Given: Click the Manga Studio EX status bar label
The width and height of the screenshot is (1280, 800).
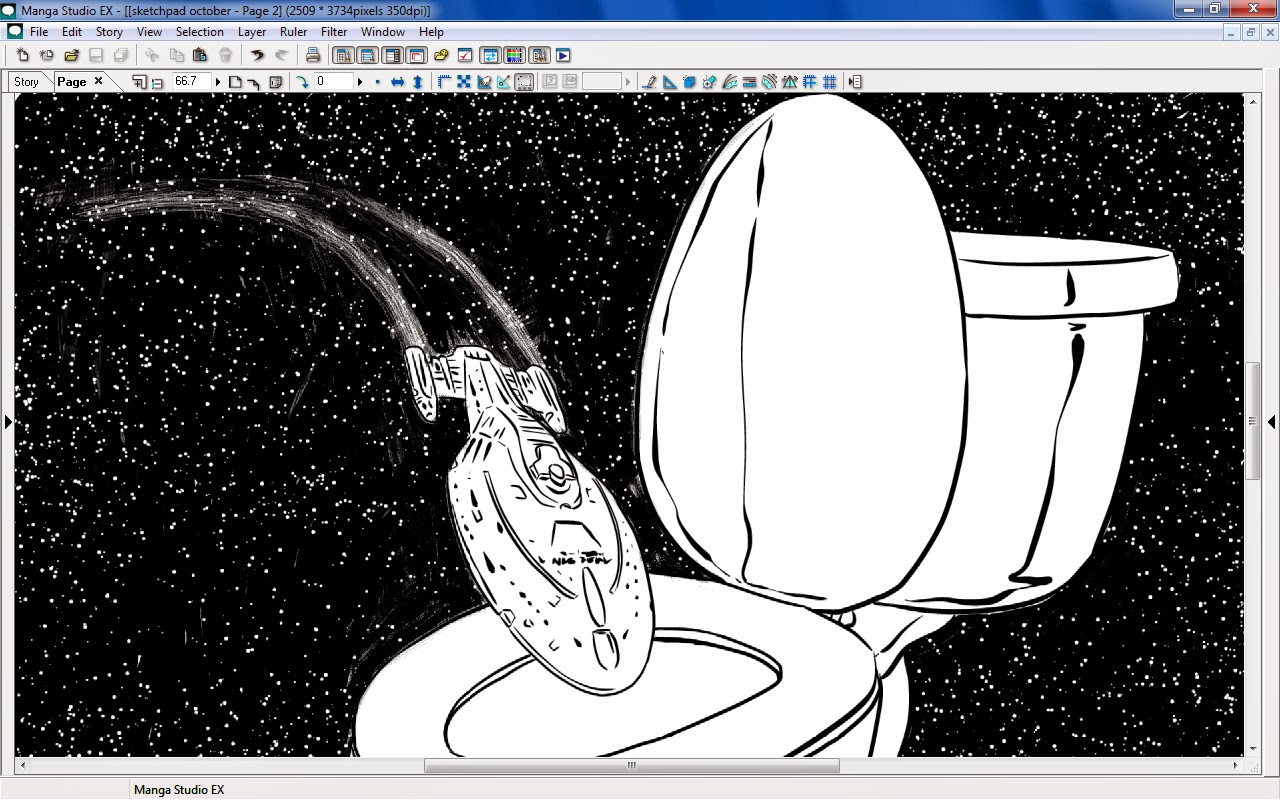Looking at the screenshot, I should pyautogui.click(x=179, y=790).
